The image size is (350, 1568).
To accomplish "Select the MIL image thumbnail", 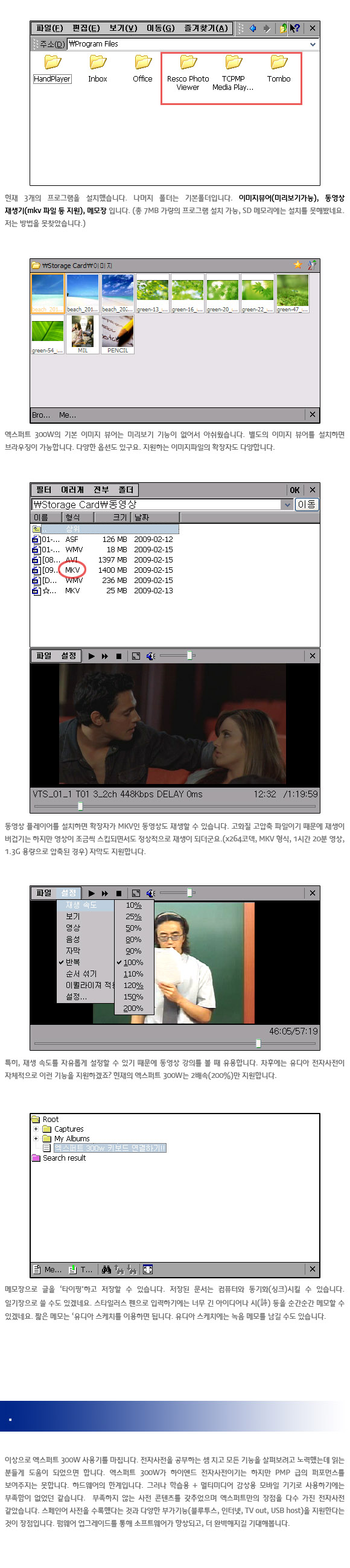I will click(83, 335).
